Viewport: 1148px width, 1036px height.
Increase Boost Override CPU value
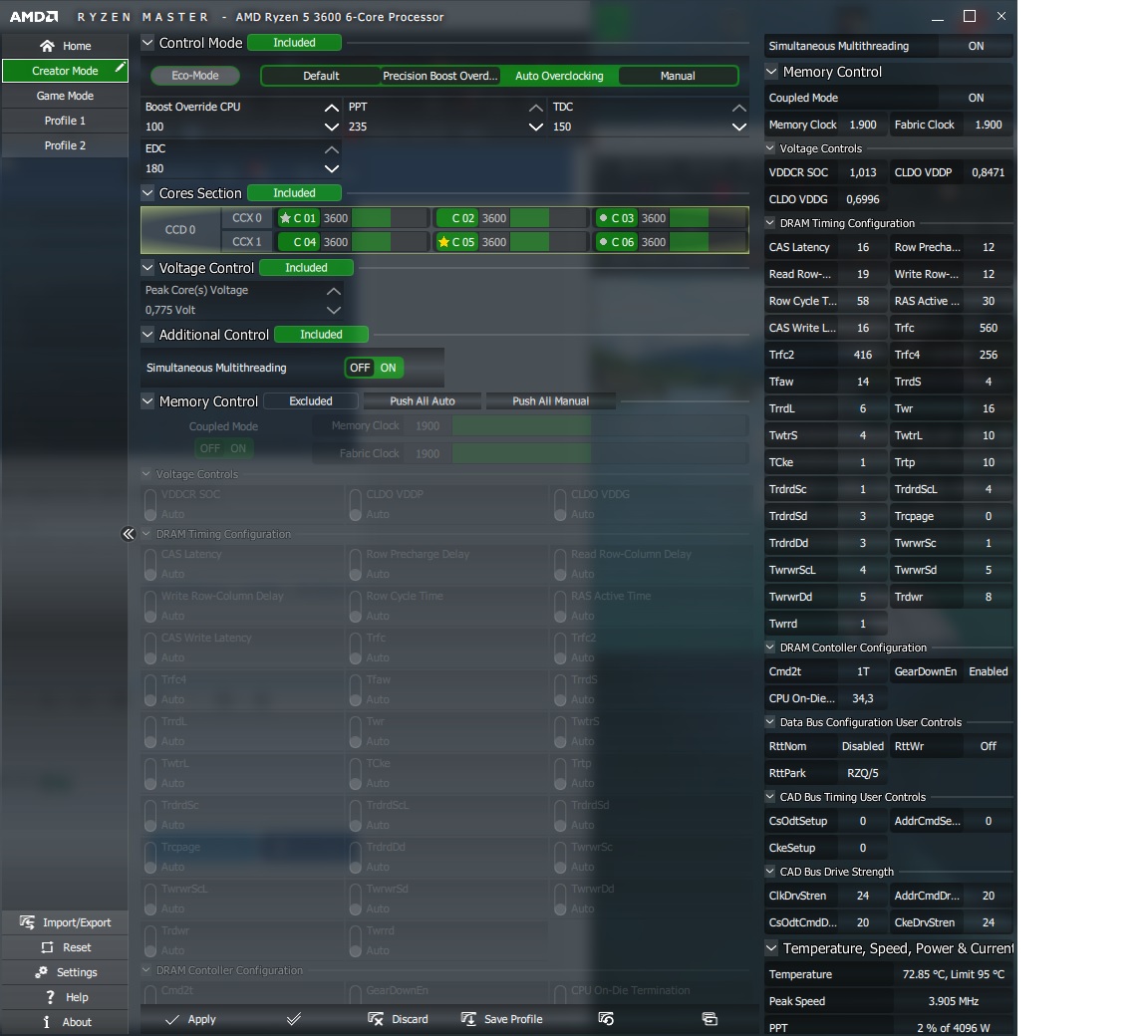click(x=332, y=108)
